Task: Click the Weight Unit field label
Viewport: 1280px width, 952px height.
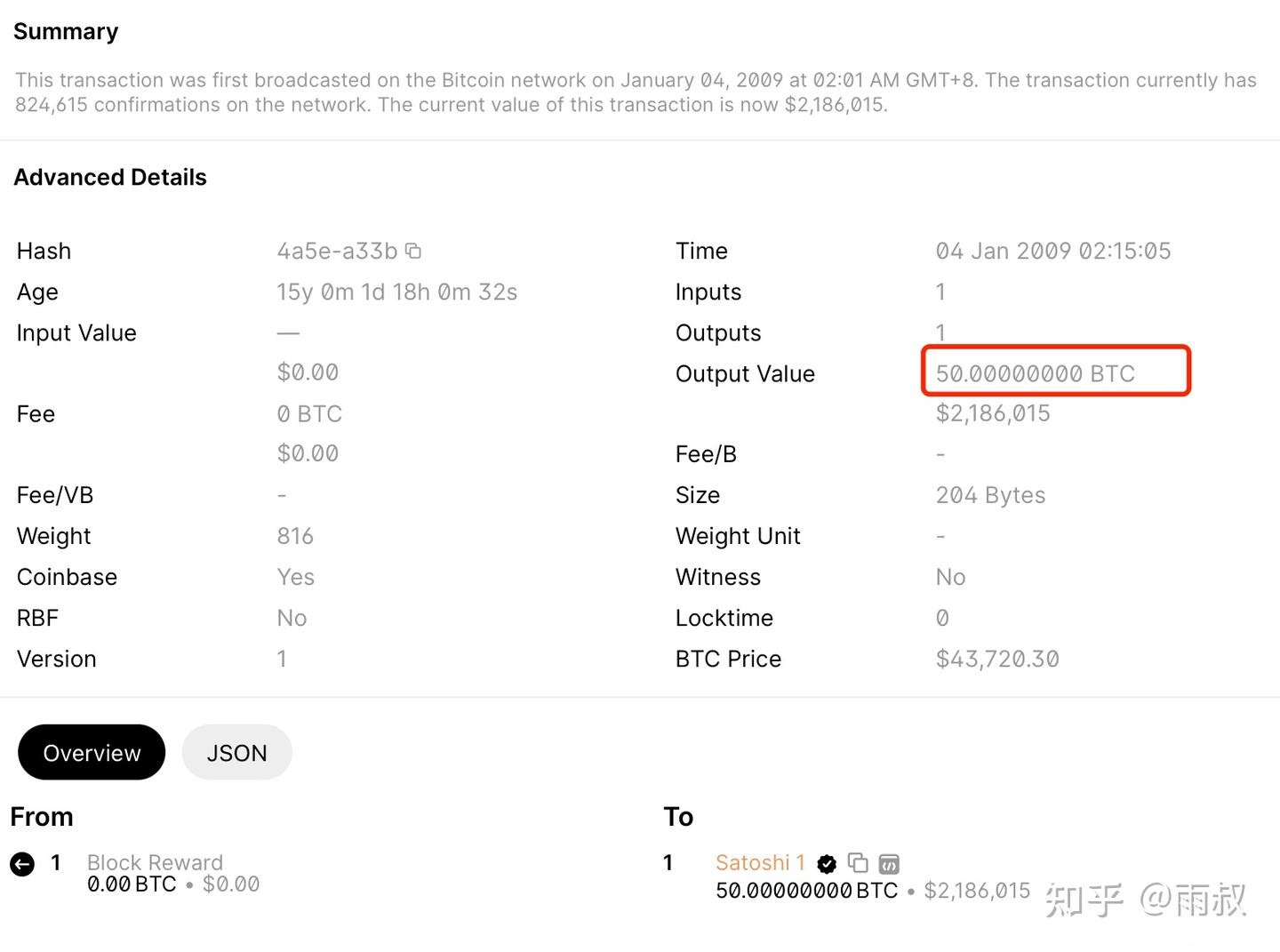Action: (738, 536)
